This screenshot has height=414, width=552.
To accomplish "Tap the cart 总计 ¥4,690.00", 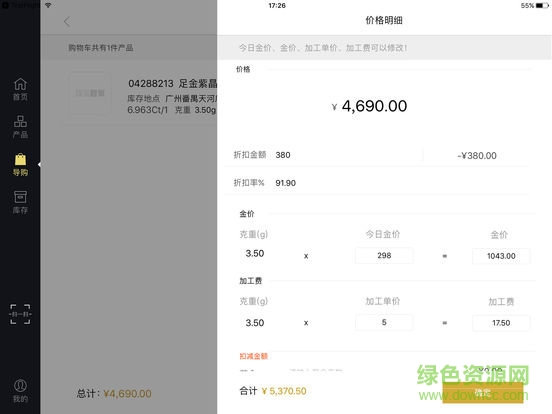I will [x=114, y=393].
